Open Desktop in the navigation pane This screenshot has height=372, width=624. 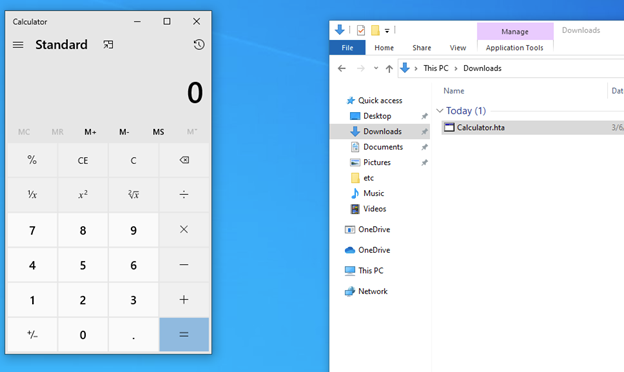(x=377, y=116)
